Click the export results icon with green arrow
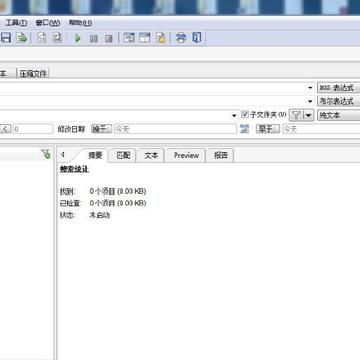Viewport: 360px width, 360px height. point(22,38)
